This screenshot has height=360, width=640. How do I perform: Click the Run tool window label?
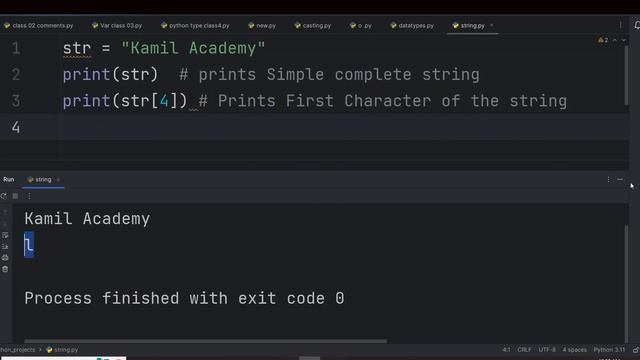click(9, 180)
